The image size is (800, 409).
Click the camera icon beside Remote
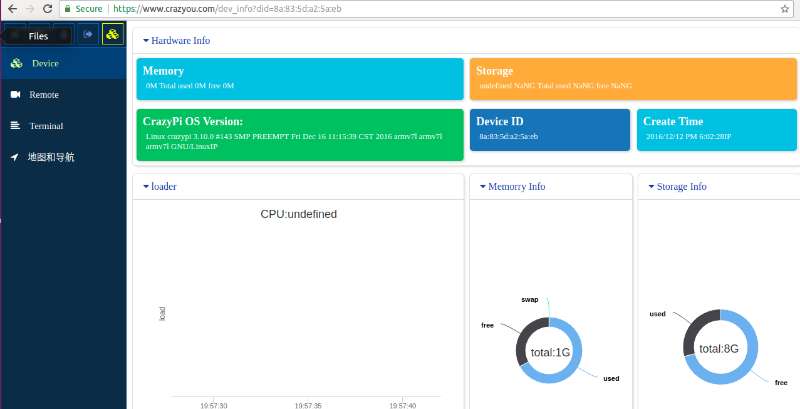tap(16, 95)
